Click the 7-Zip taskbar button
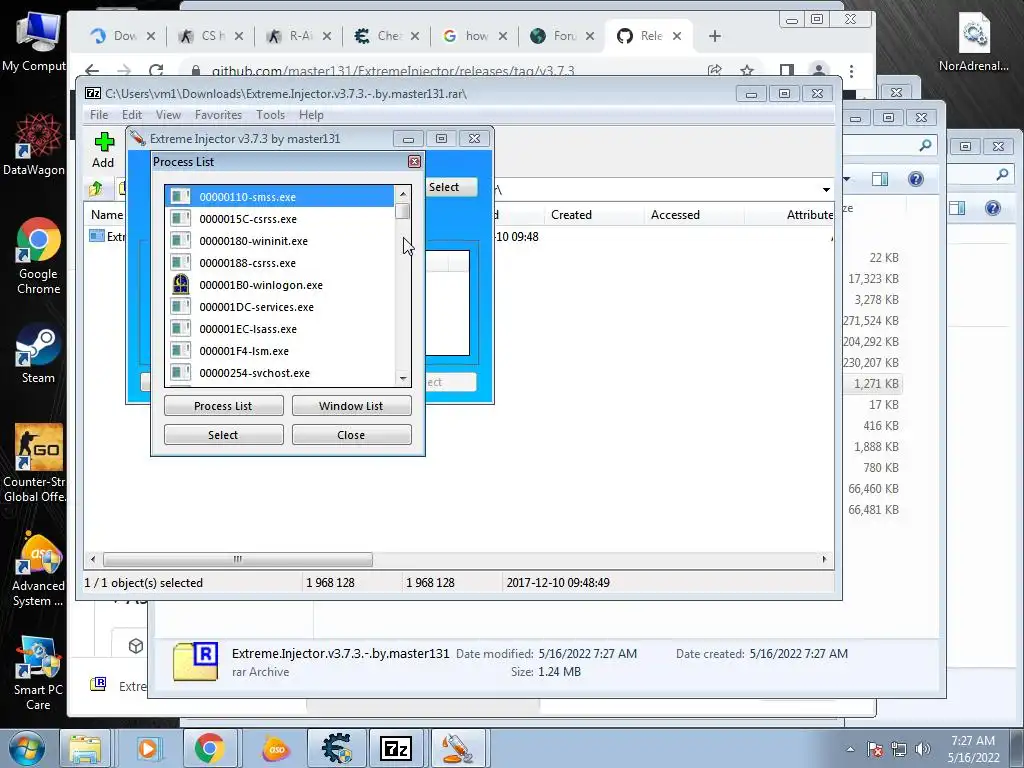 click(x=396, y=748)
